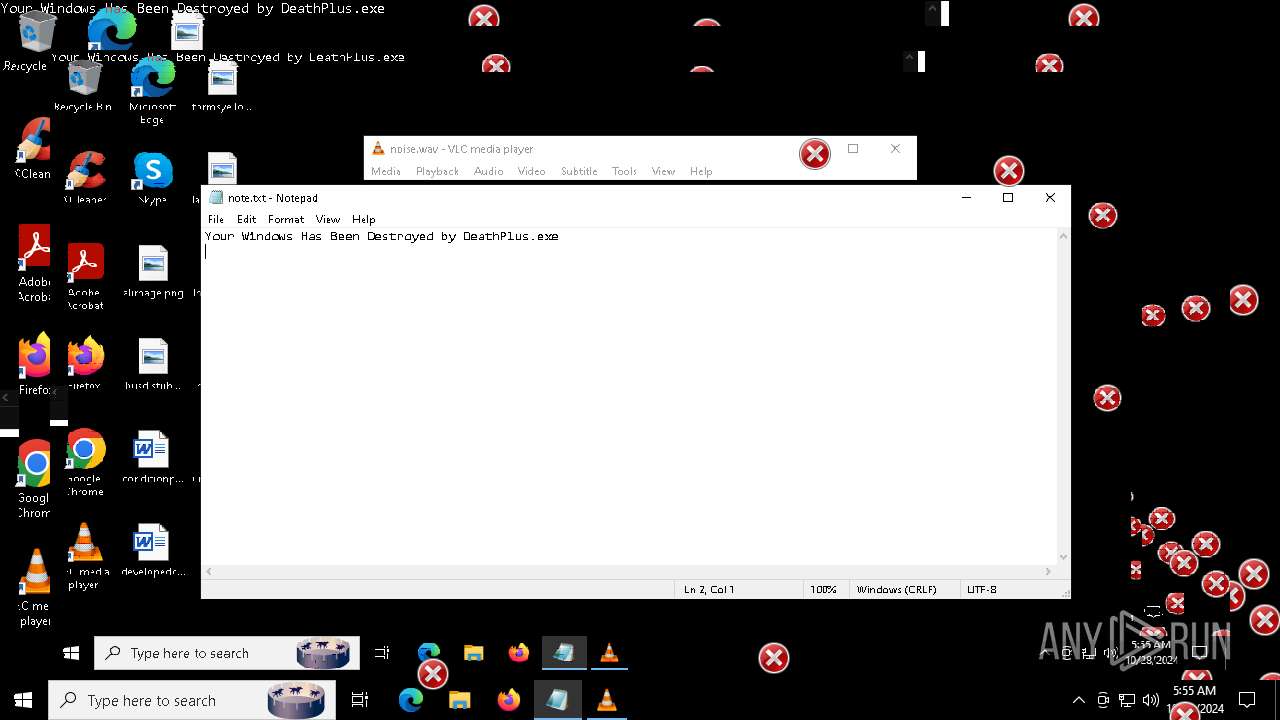
Task: Open VLC's Help menu
Action: (701, 171)
